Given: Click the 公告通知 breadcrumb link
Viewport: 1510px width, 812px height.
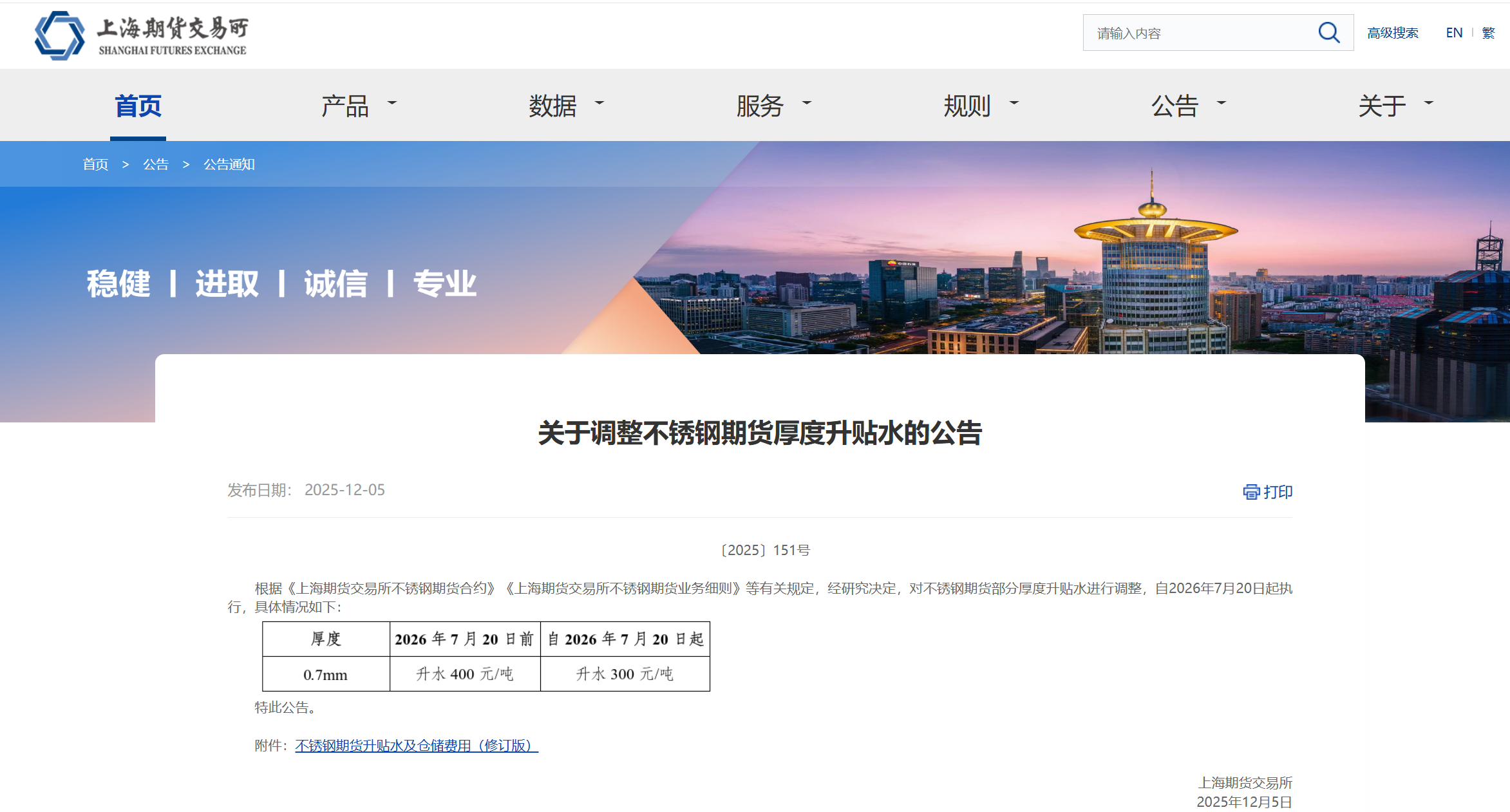Looking at the screenshot, I should click(x=229, y=164).
